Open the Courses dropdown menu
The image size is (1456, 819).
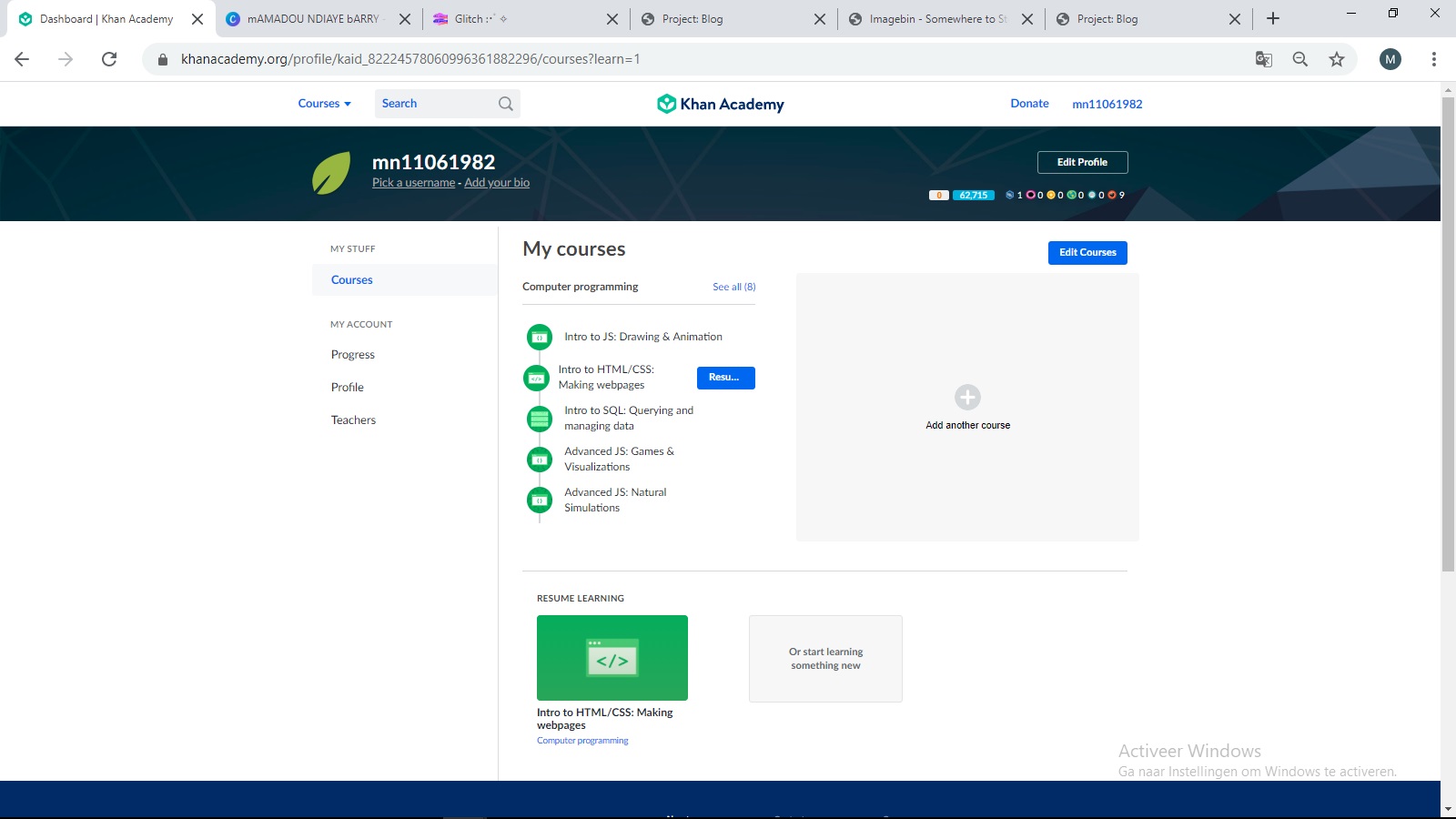(325, 104)
